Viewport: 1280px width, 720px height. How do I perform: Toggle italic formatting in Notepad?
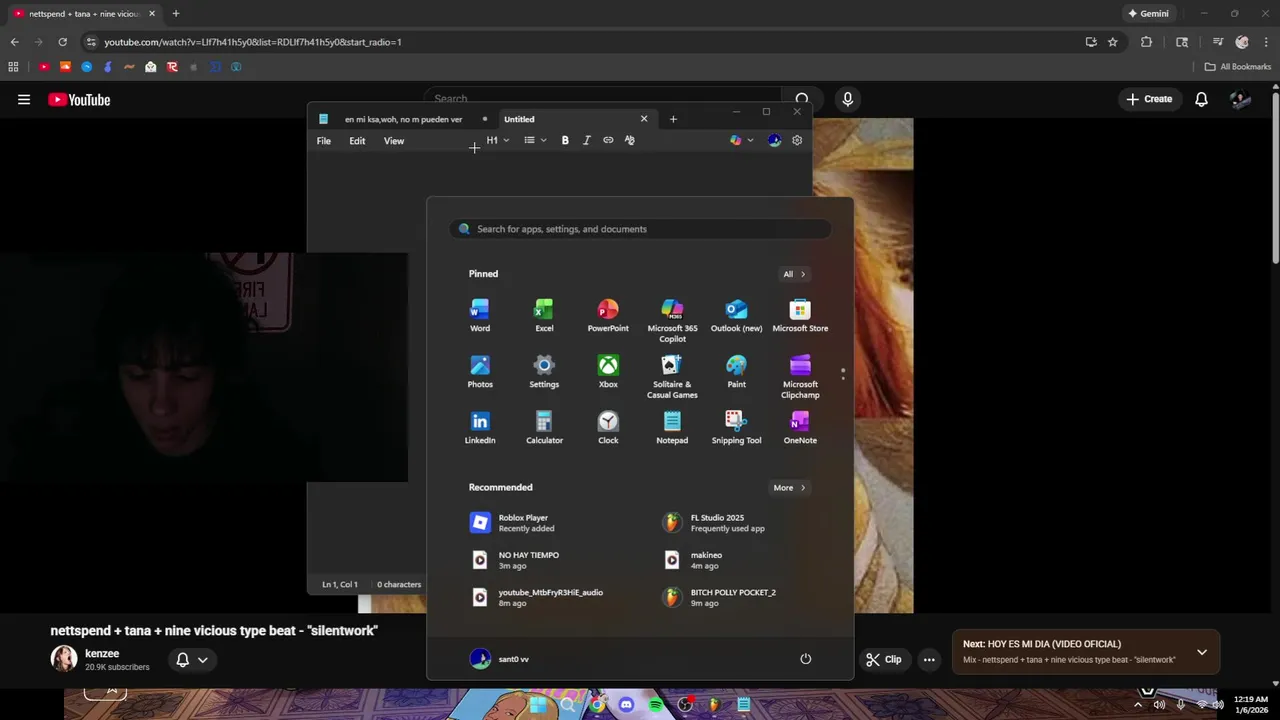[586, 140]
